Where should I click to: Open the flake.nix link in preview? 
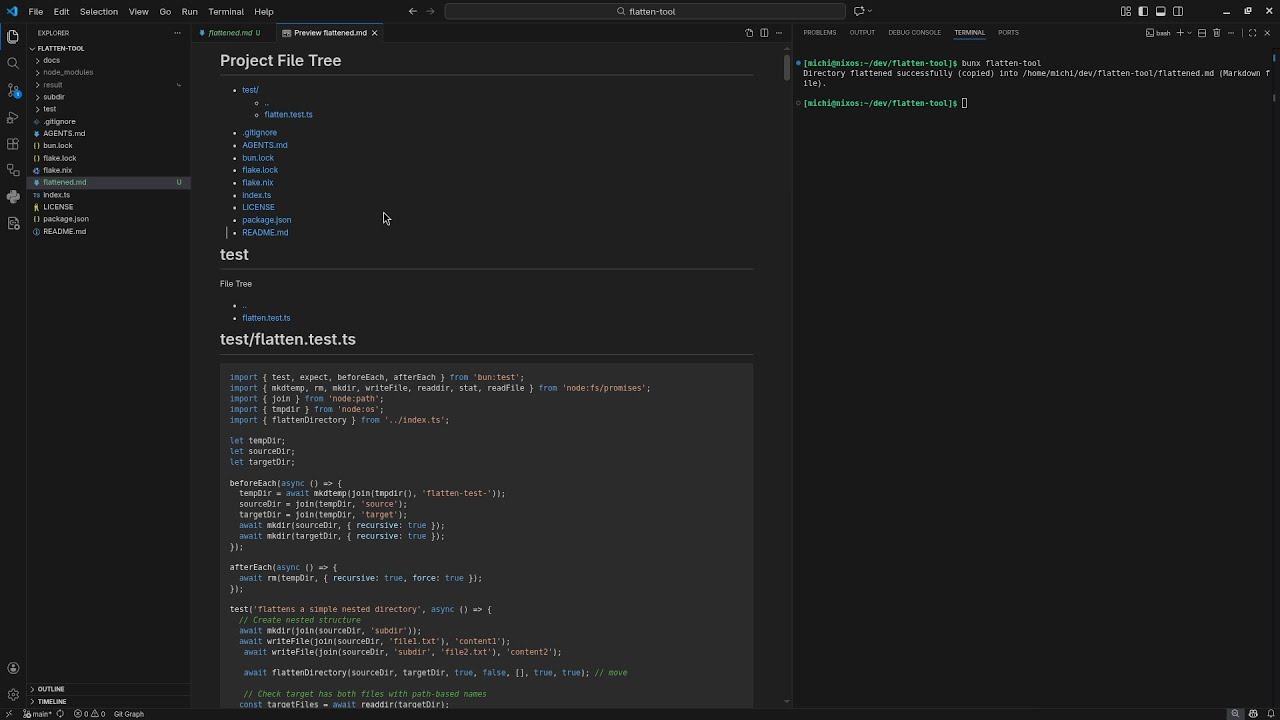pos(257,182)
